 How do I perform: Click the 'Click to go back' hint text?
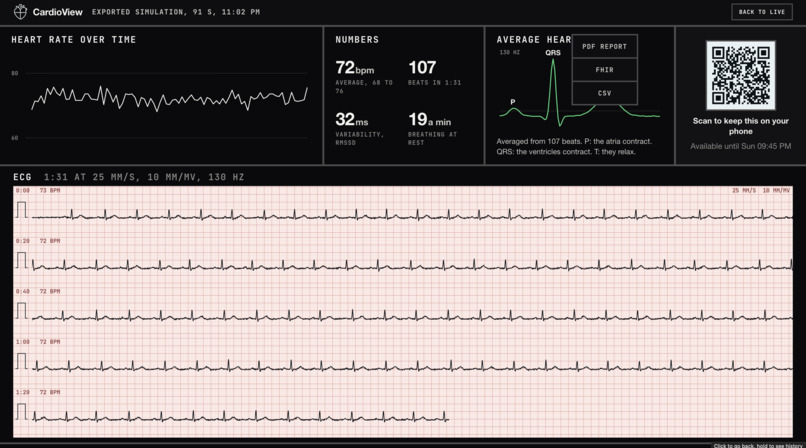[x=758, y=445]
